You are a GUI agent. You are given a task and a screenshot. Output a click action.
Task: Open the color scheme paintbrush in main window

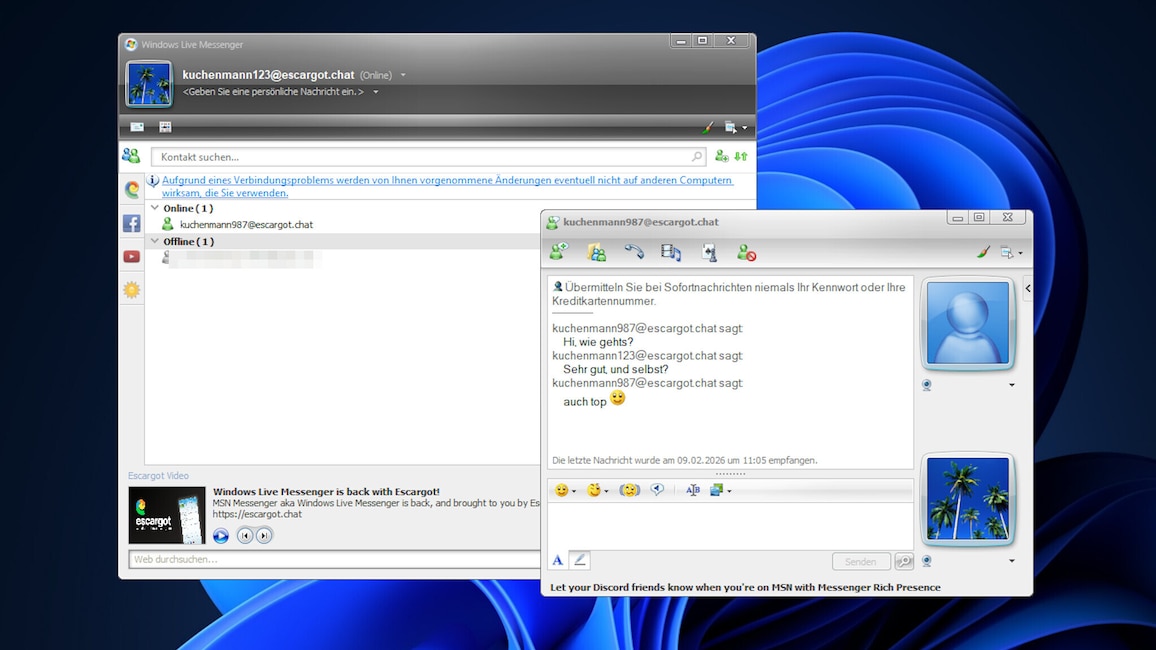(x=708, y=127)
